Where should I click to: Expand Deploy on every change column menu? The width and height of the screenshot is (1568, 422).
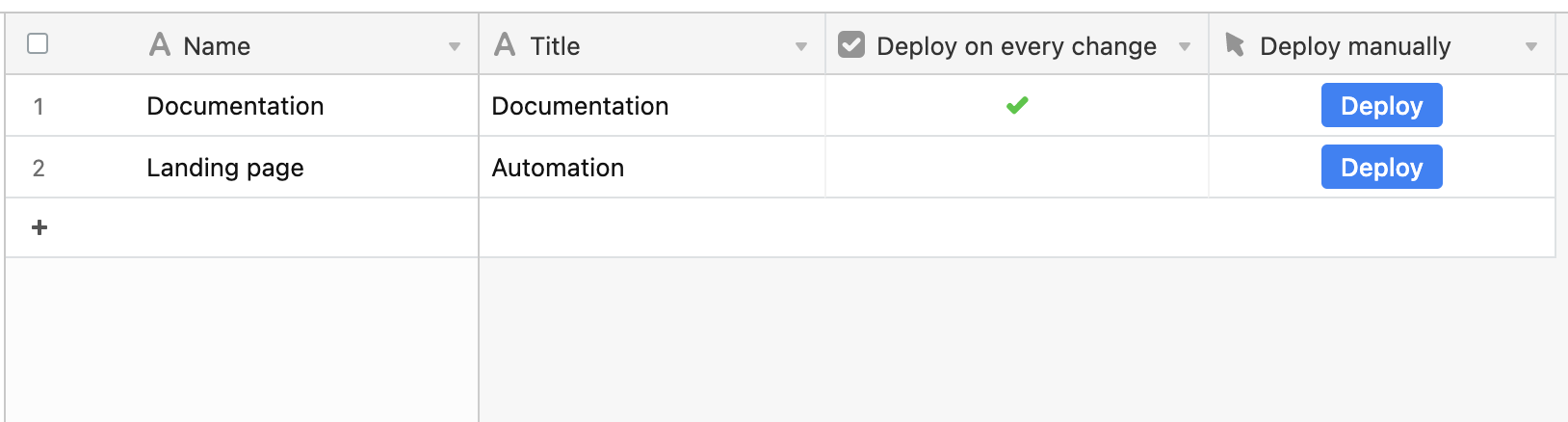click(x=1185, y=46)
